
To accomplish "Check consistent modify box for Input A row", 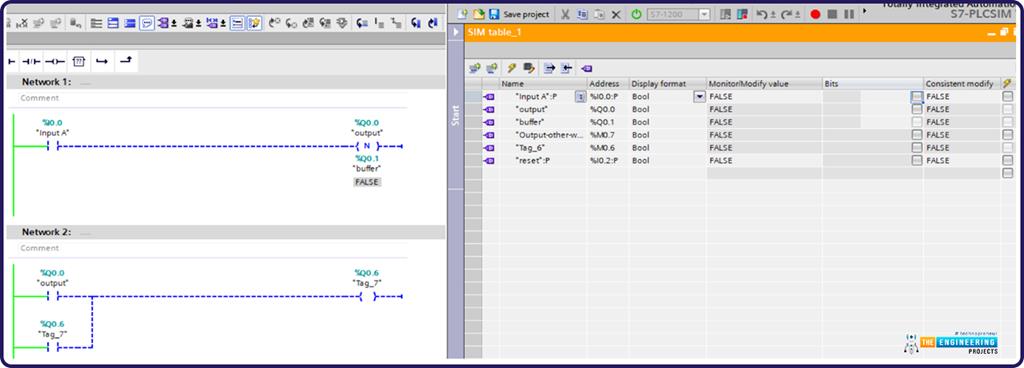I will click(x=1008, y=97).
